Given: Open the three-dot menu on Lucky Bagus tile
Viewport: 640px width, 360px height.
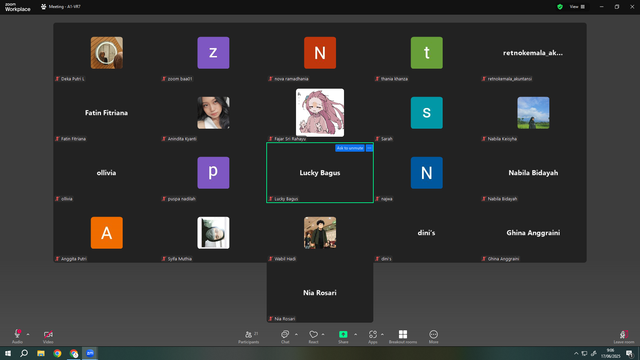Looking at the screenshot, I should pos(369,148).
